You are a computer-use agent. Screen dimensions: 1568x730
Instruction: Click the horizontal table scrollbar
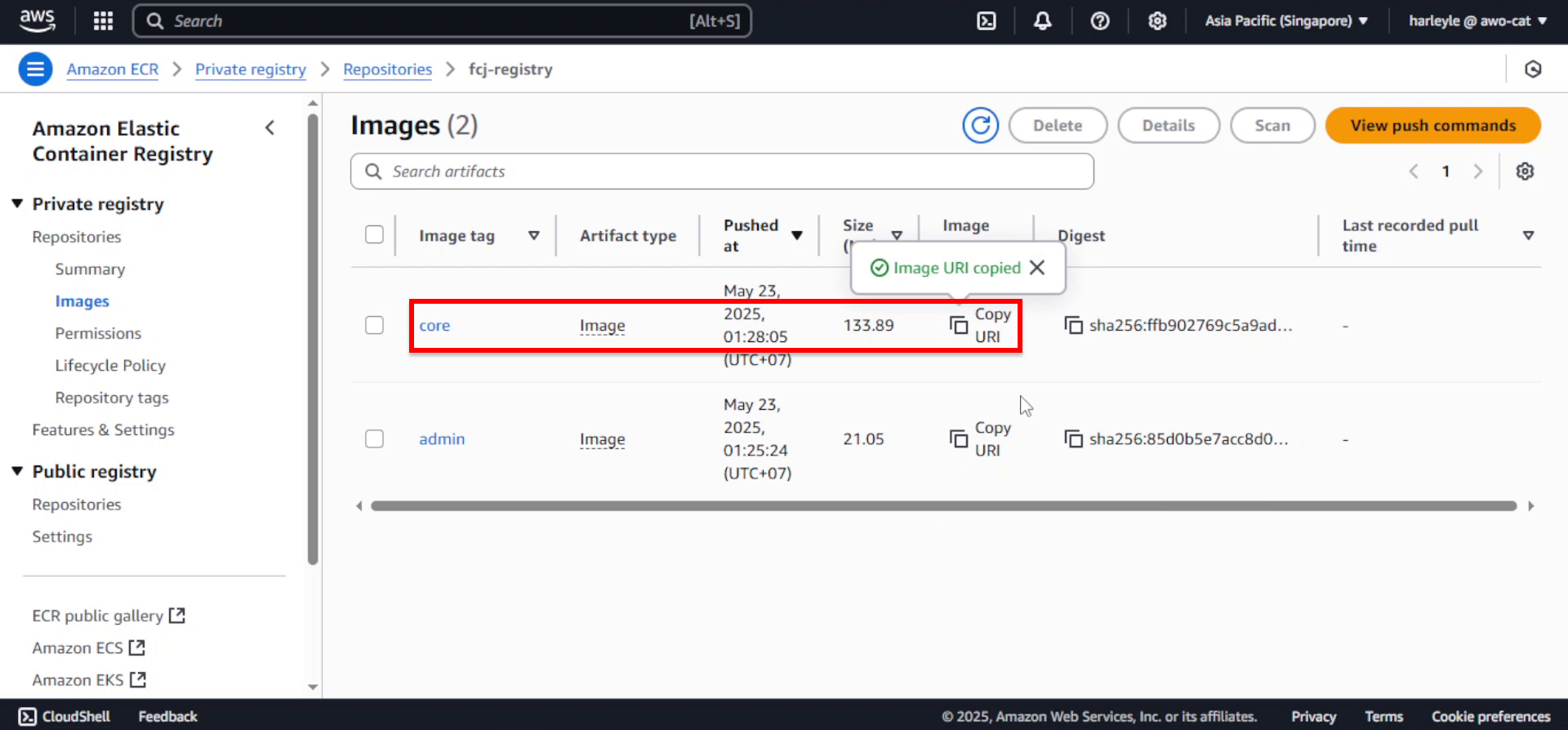[943, 506]
